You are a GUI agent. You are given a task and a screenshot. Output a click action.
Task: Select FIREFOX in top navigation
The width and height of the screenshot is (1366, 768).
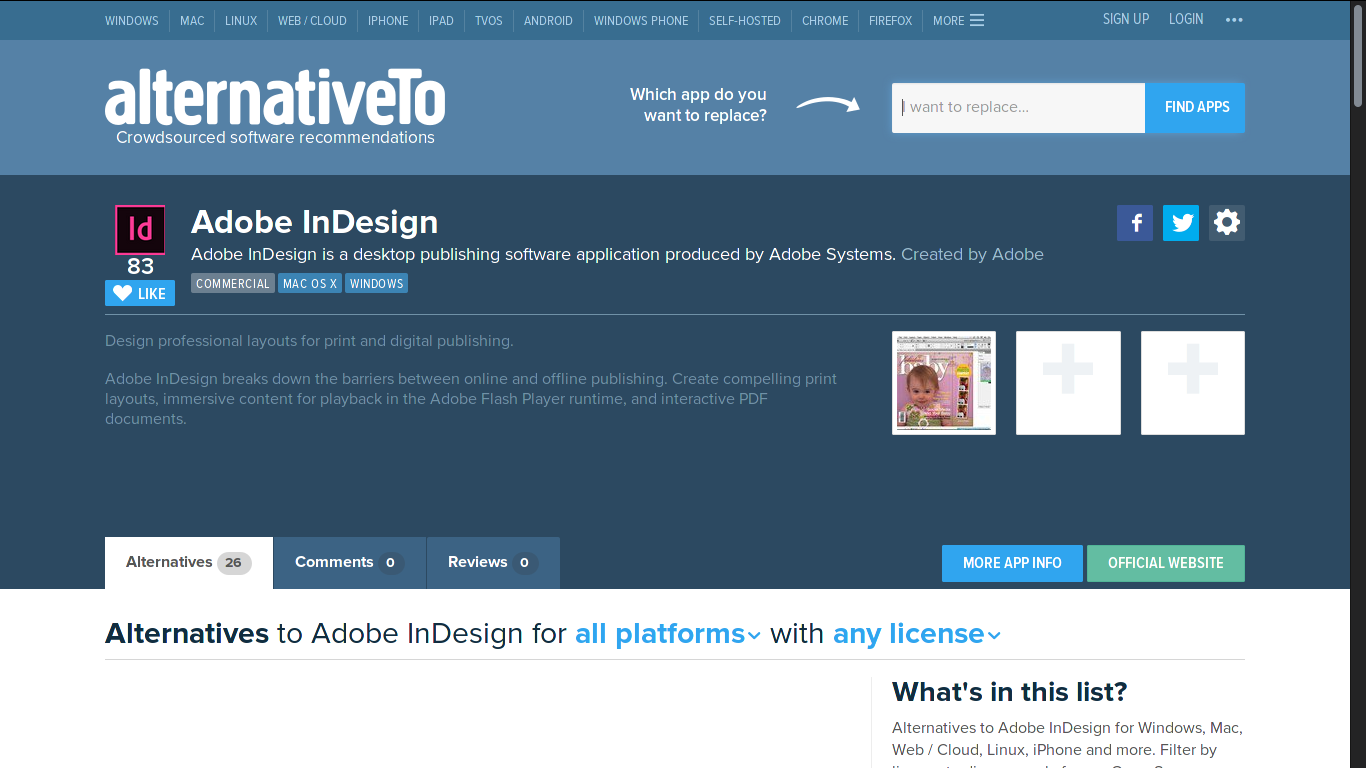tap(890, 20)
